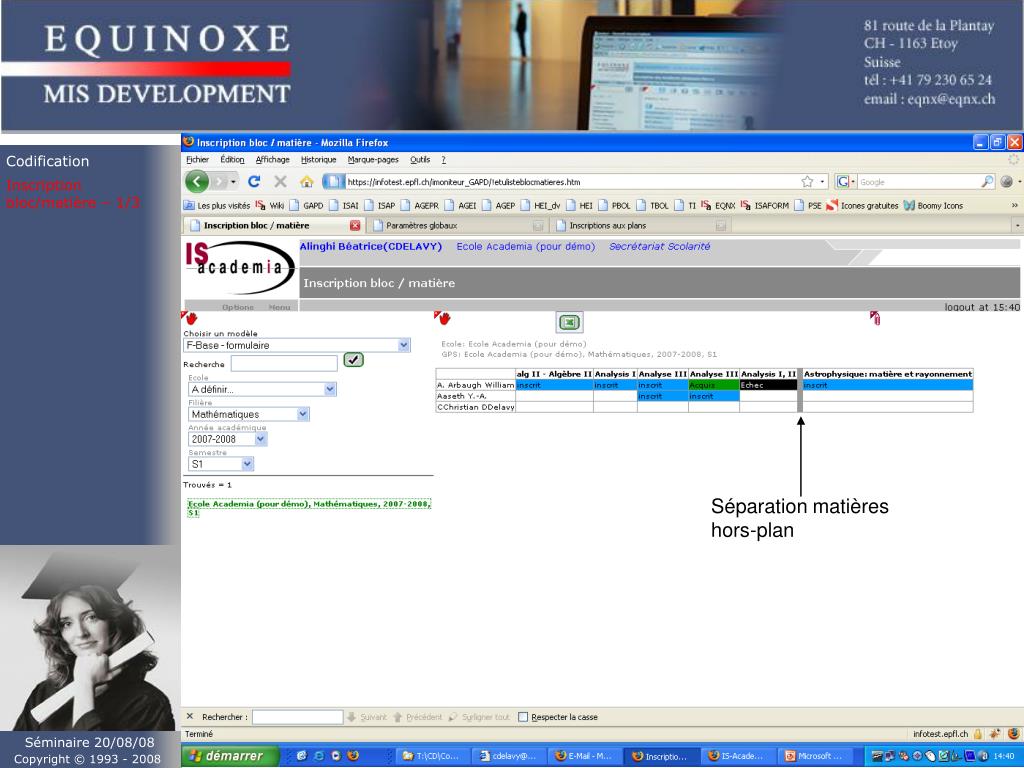Click the search magnifier icon
This screenshot has width=1024, height=768.
(987, 182)
